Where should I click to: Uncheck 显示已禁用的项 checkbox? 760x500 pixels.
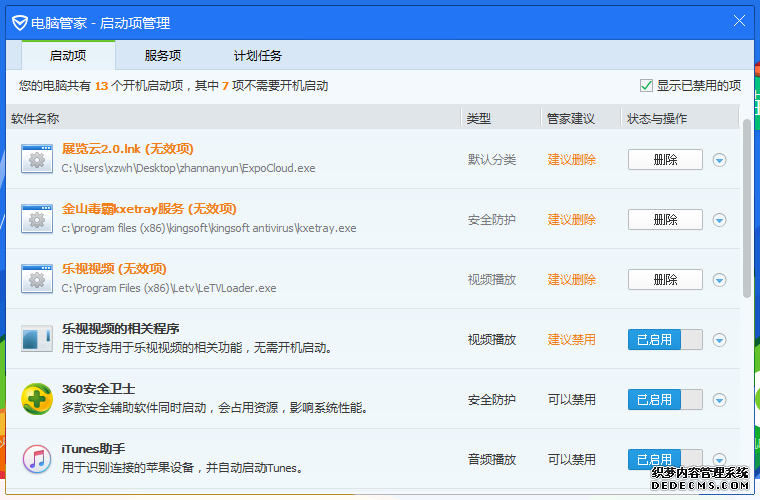646,86
